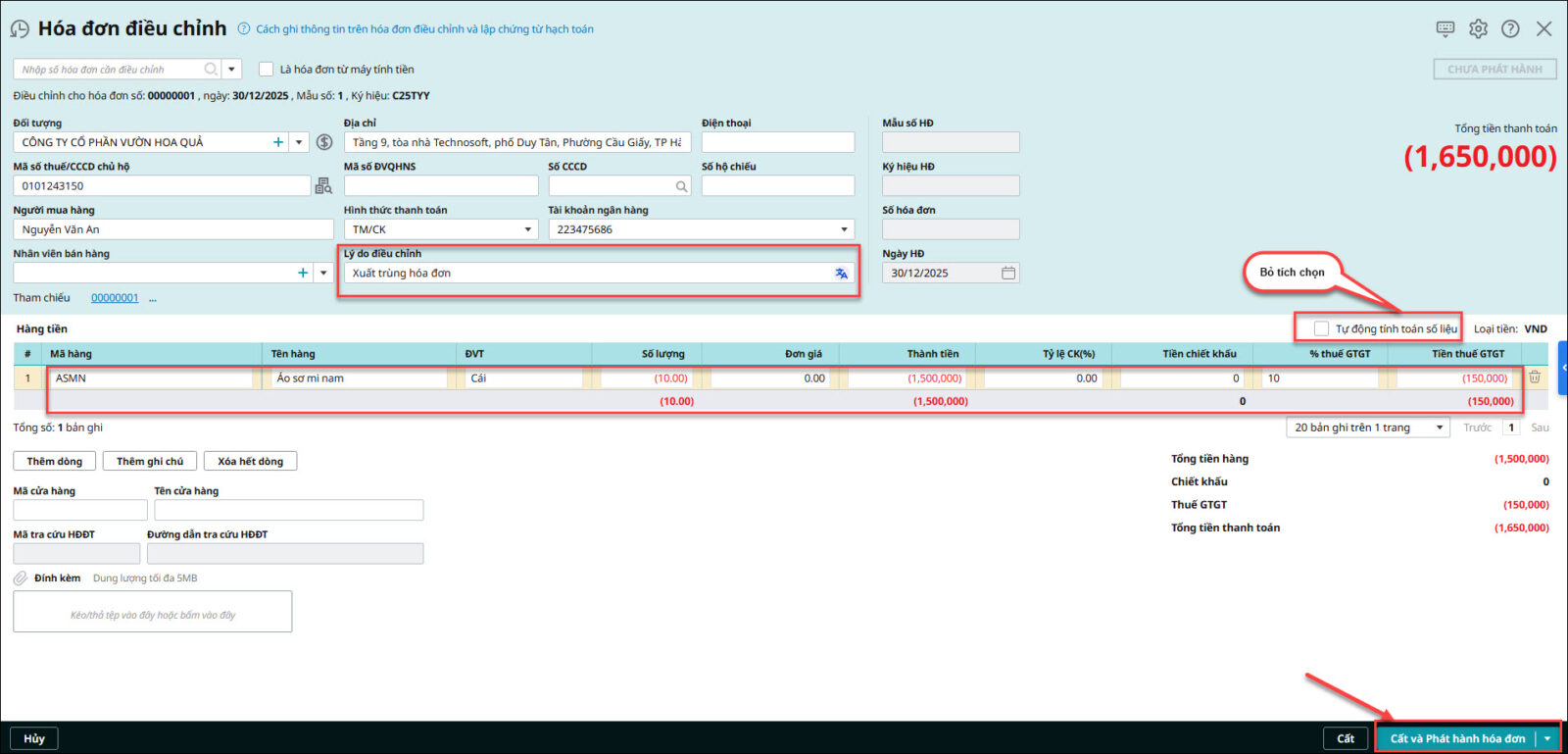This screenshot has height=754, width=1568.
Task: Click tax code lookup icon next to 0101243150
Action: pos(323,186)
